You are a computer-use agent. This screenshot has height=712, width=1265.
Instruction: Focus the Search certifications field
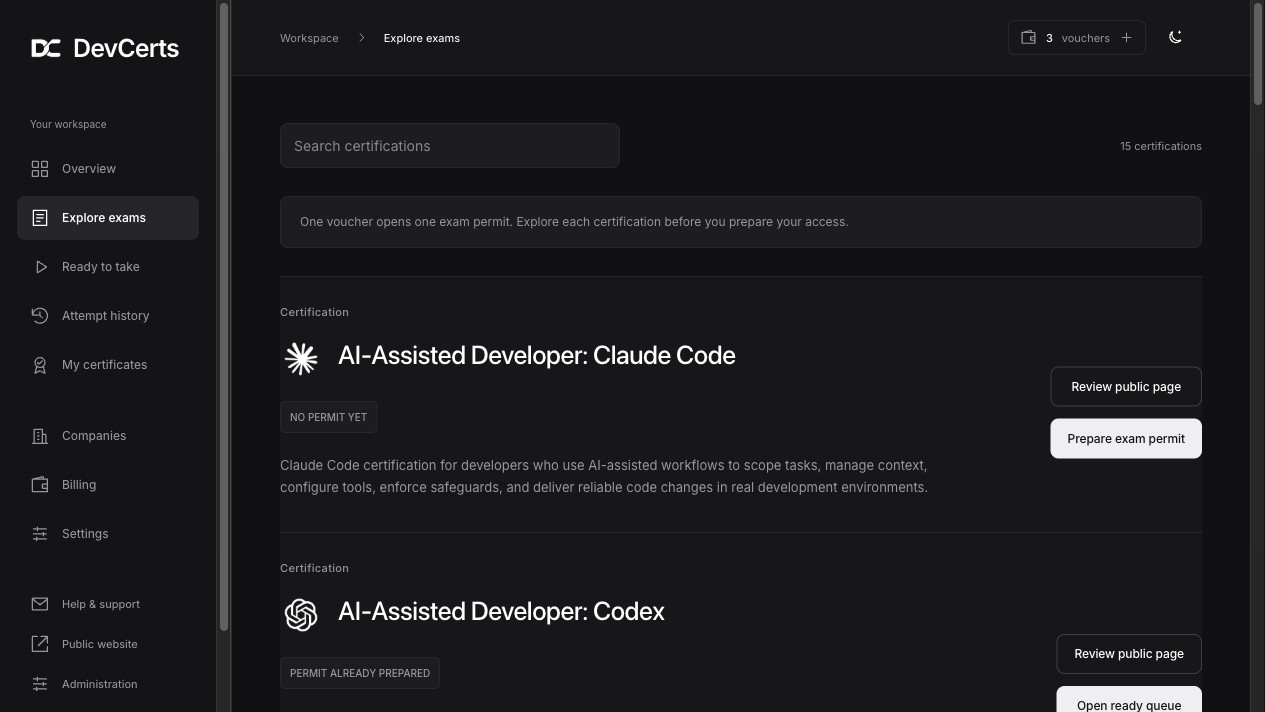coord(450,146)
